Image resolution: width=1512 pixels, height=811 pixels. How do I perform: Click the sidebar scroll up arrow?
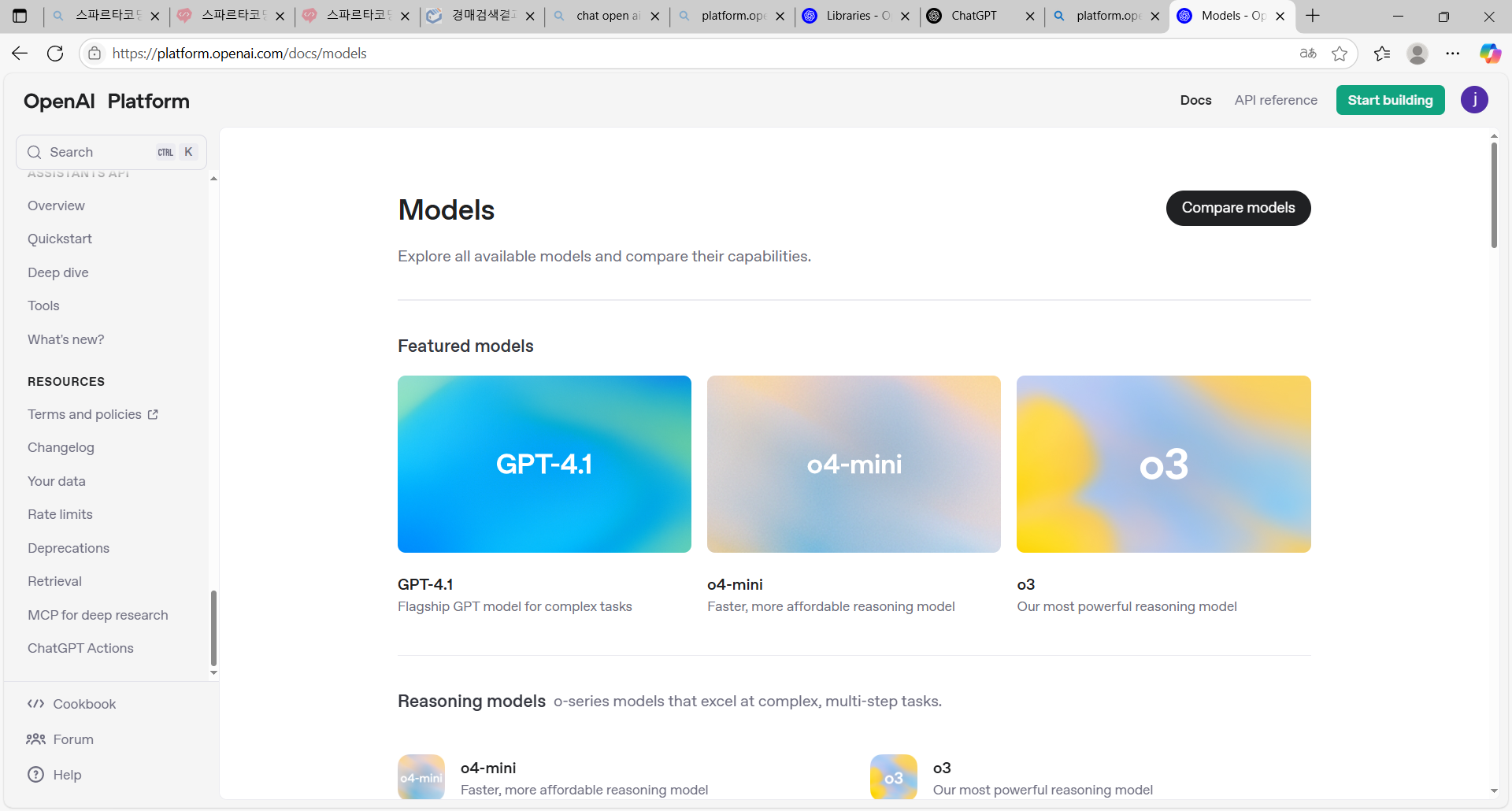213,179
